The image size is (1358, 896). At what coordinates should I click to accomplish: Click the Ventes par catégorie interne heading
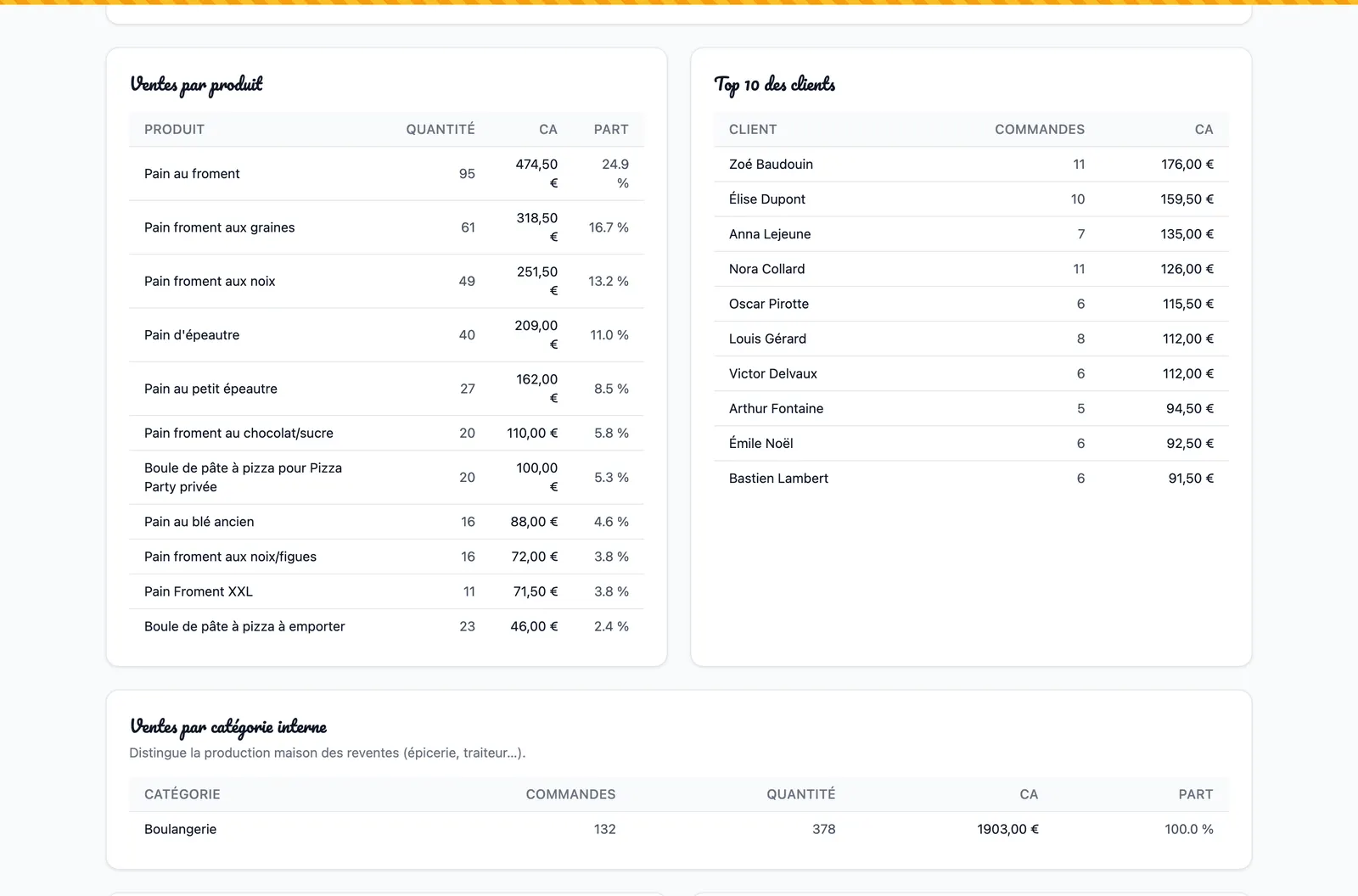pyautogui.click(x=228, y=726)
